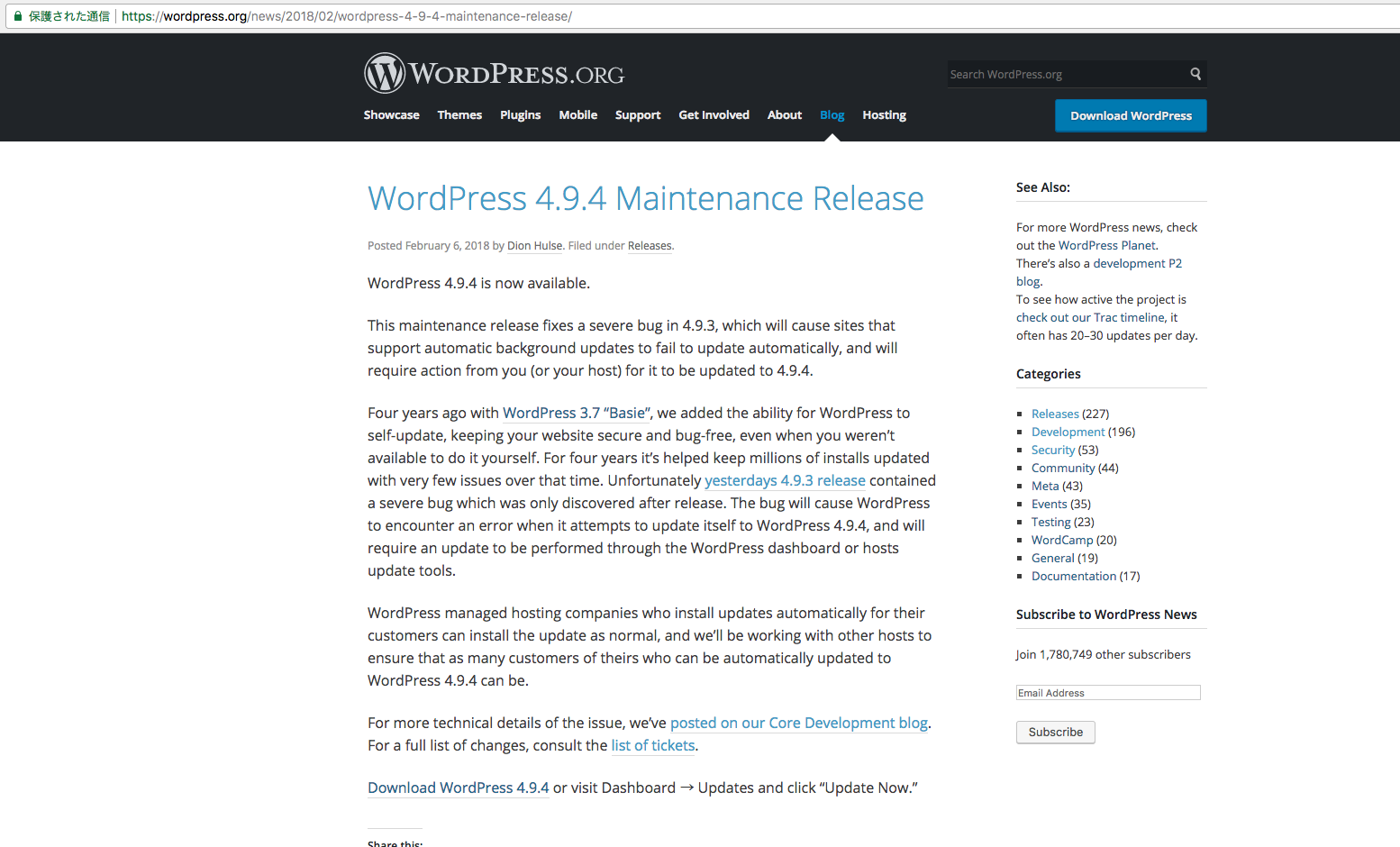Image resolution: width=1400 pixels, height=847 pixels.
Task: Open author Dion Hulse link
Action: (x=535, y=246)
